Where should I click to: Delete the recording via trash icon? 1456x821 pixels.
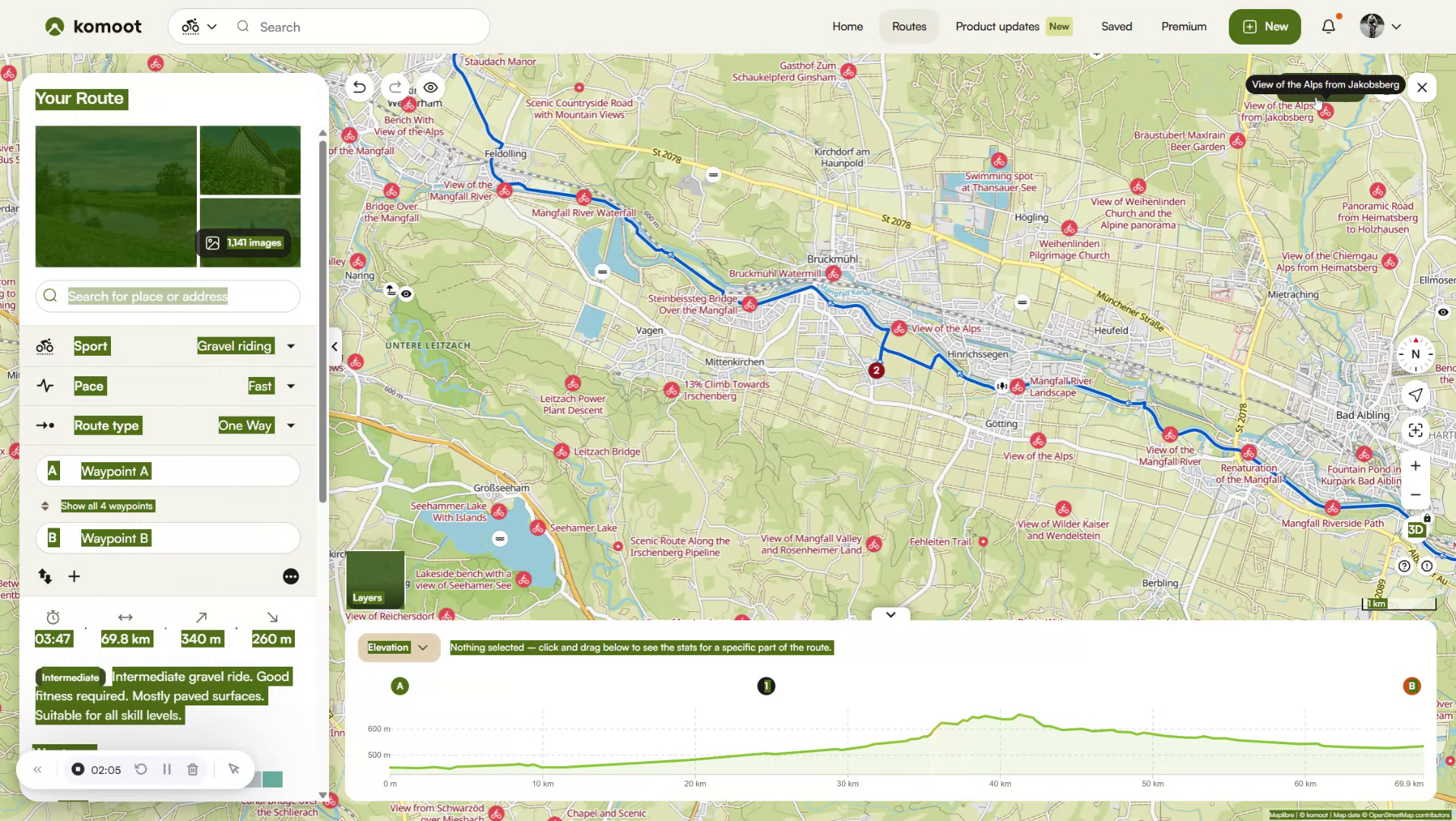tap(192, 769)
